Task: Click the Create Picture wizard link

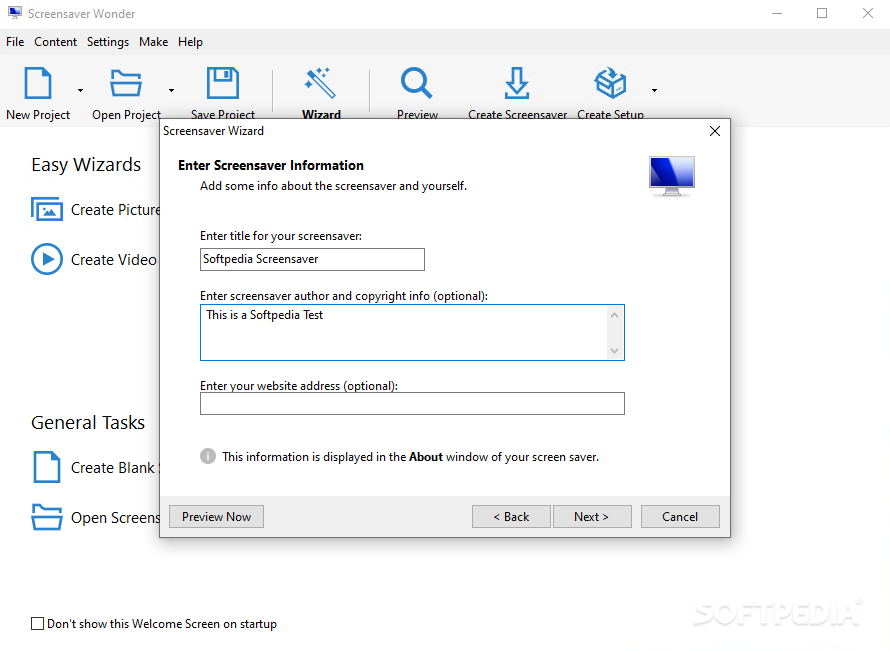Action: [x=115, y=210]
